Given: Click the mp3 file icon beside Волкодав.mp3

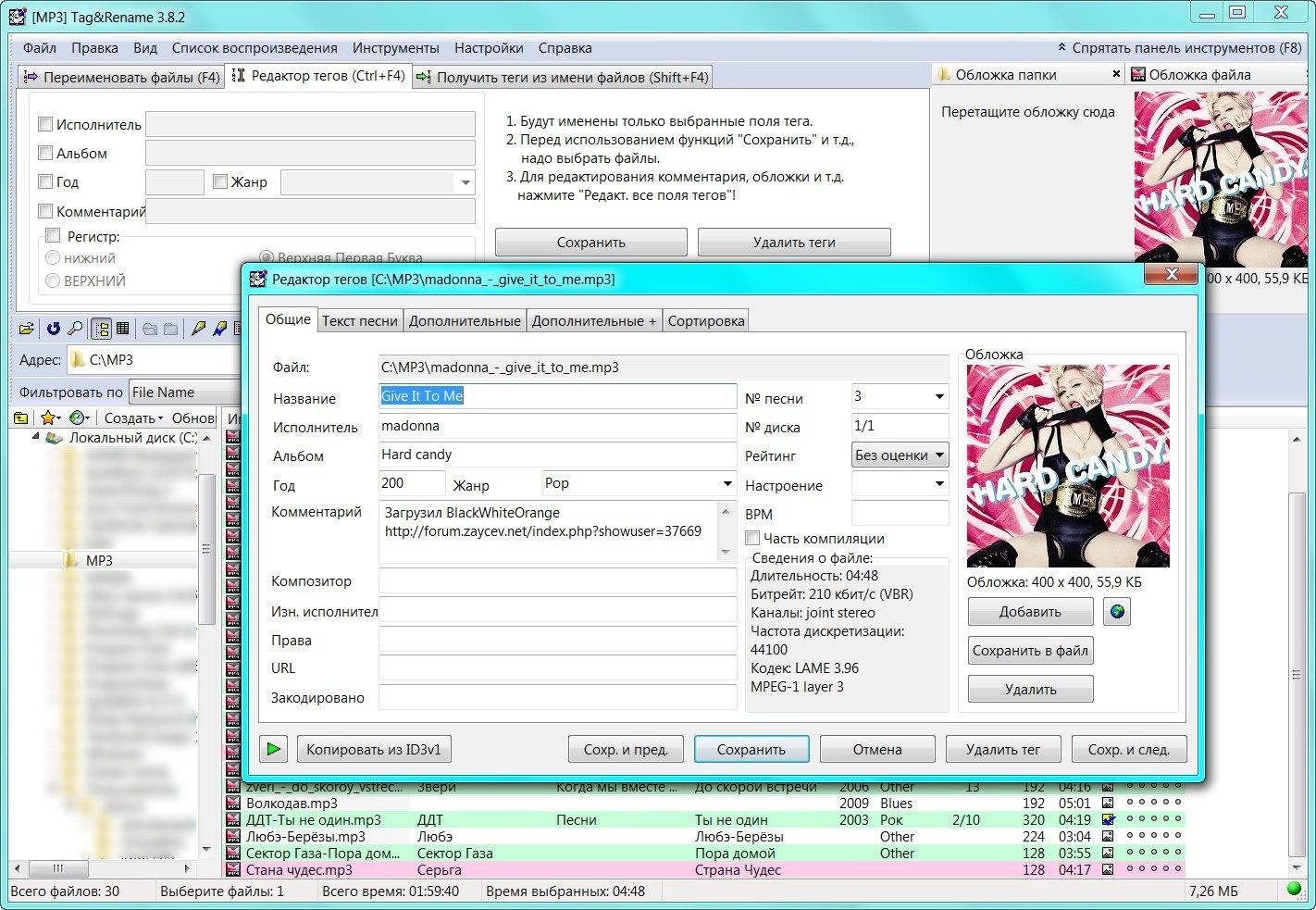Looking at the screenshot, I should (233, 803).
